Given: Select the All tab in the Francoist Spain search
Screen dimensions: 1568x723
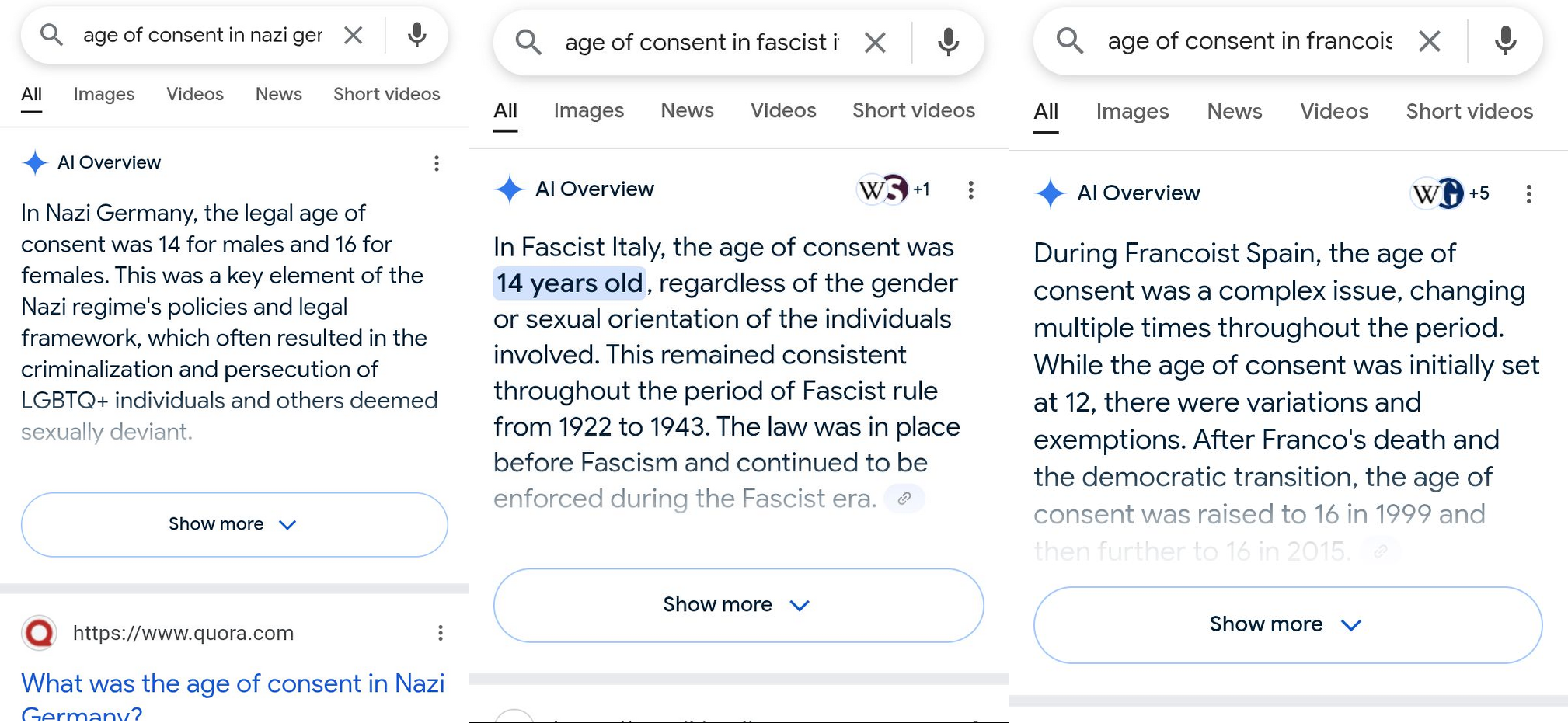Looking at the screenshot, I should tap(1046, 112).
